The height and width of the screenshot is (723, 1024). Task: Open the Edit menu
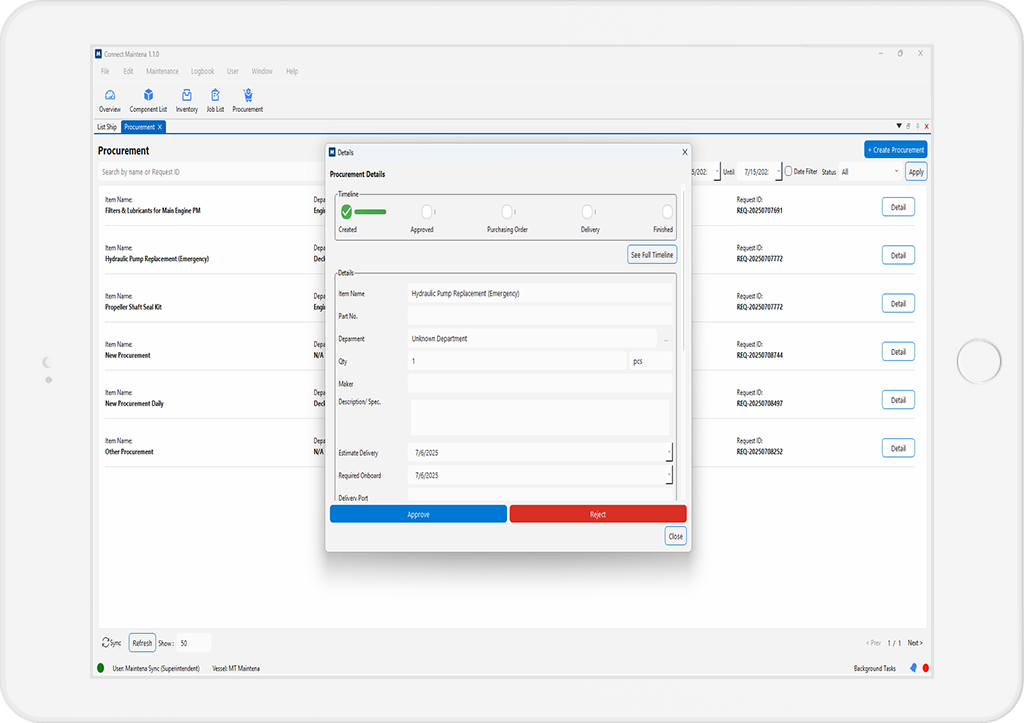coord(128,71)
